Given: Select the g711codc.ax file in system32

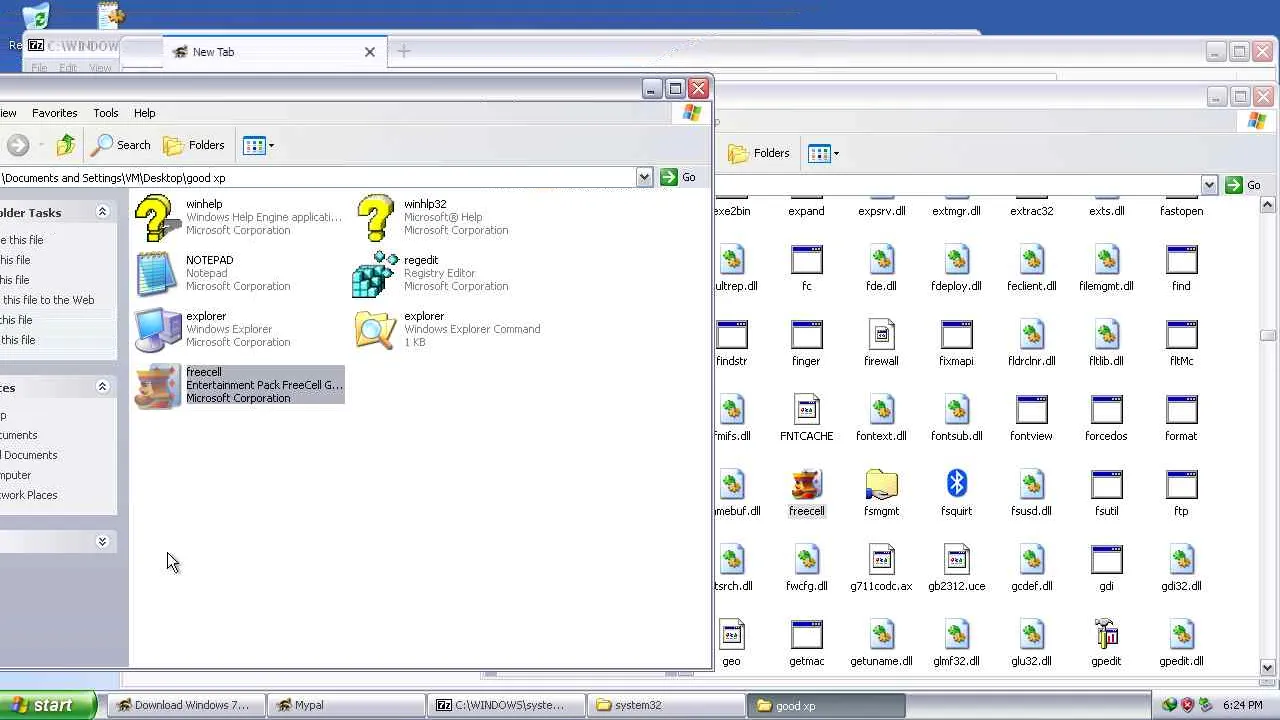Looking at the screenshot, I should pyautogui.click(x=881, y=569).
